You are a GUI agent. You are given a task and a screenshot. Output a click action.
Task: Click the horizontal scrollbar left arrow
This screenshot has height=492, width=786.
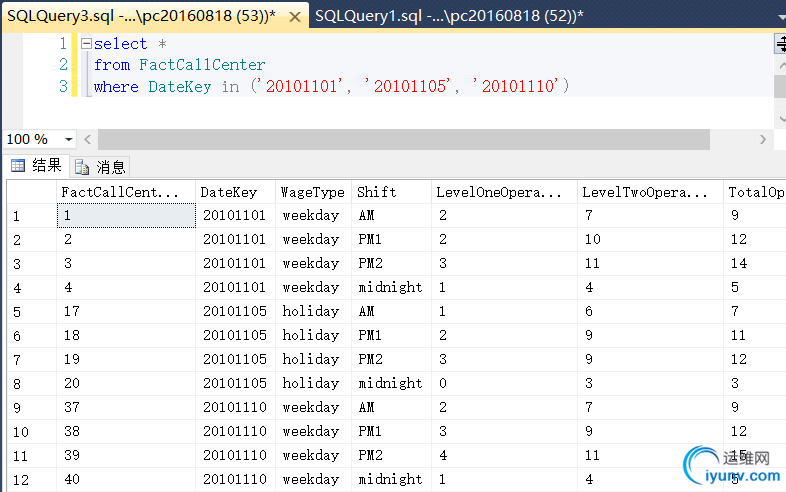point(88,139)
